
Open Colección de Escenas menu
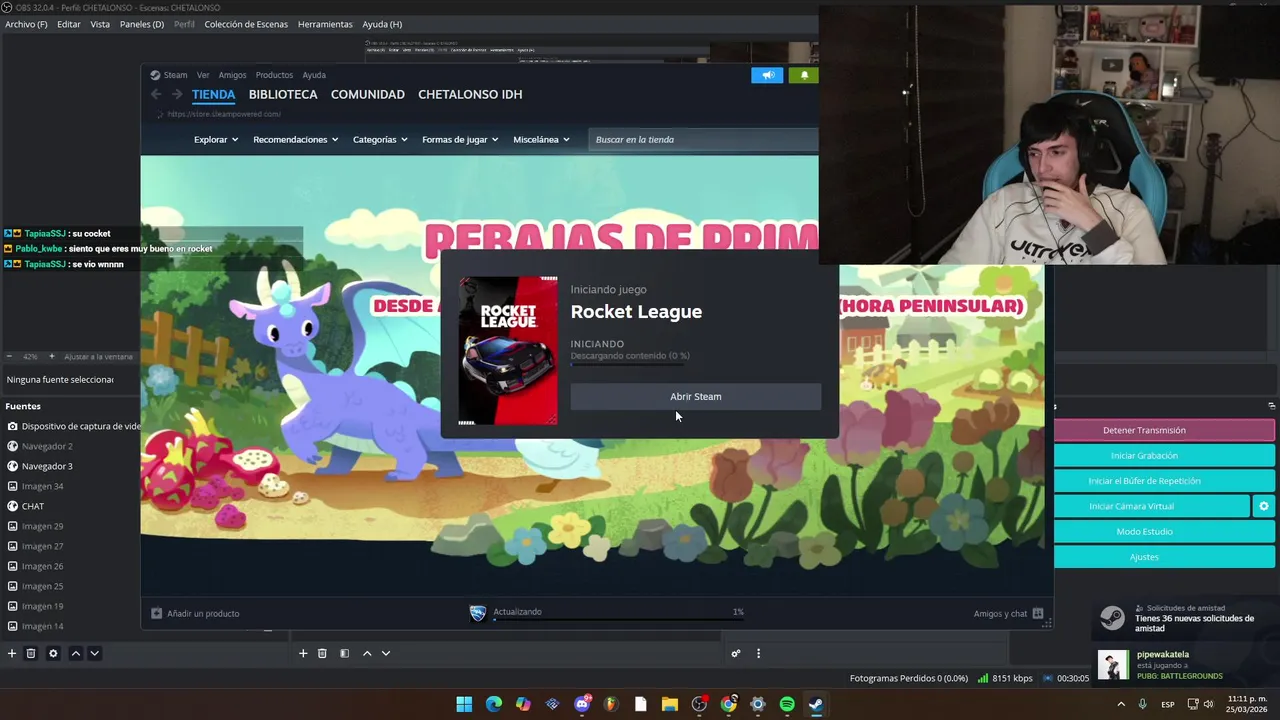(x=246, y=24)
